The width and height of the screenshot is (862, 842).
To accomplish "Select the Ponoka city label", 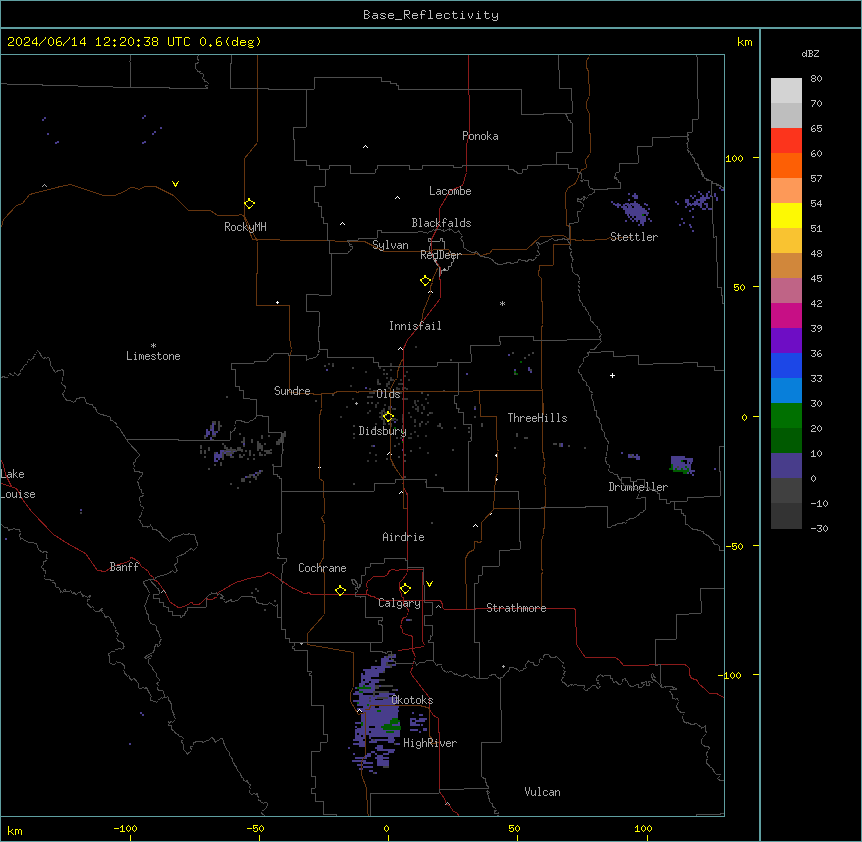I will click(480, 136).
